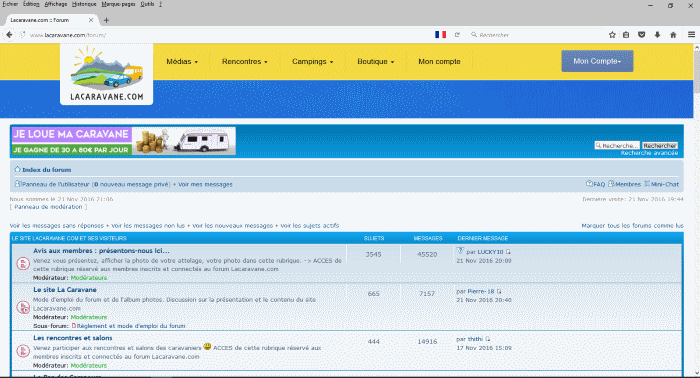Close the Lacaravane.com forum tab
Viewport: 700px width, 378px height.
pos(91,20)
